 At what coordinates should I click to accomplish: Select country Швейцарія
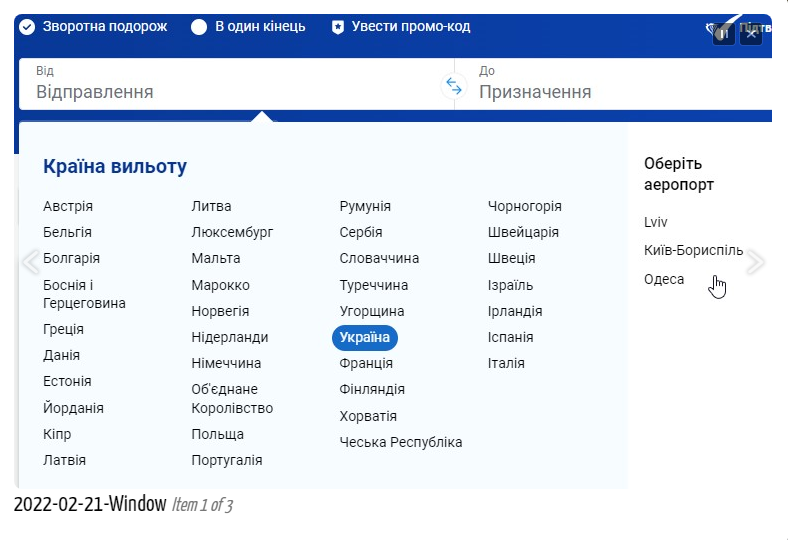coord(523,233)
